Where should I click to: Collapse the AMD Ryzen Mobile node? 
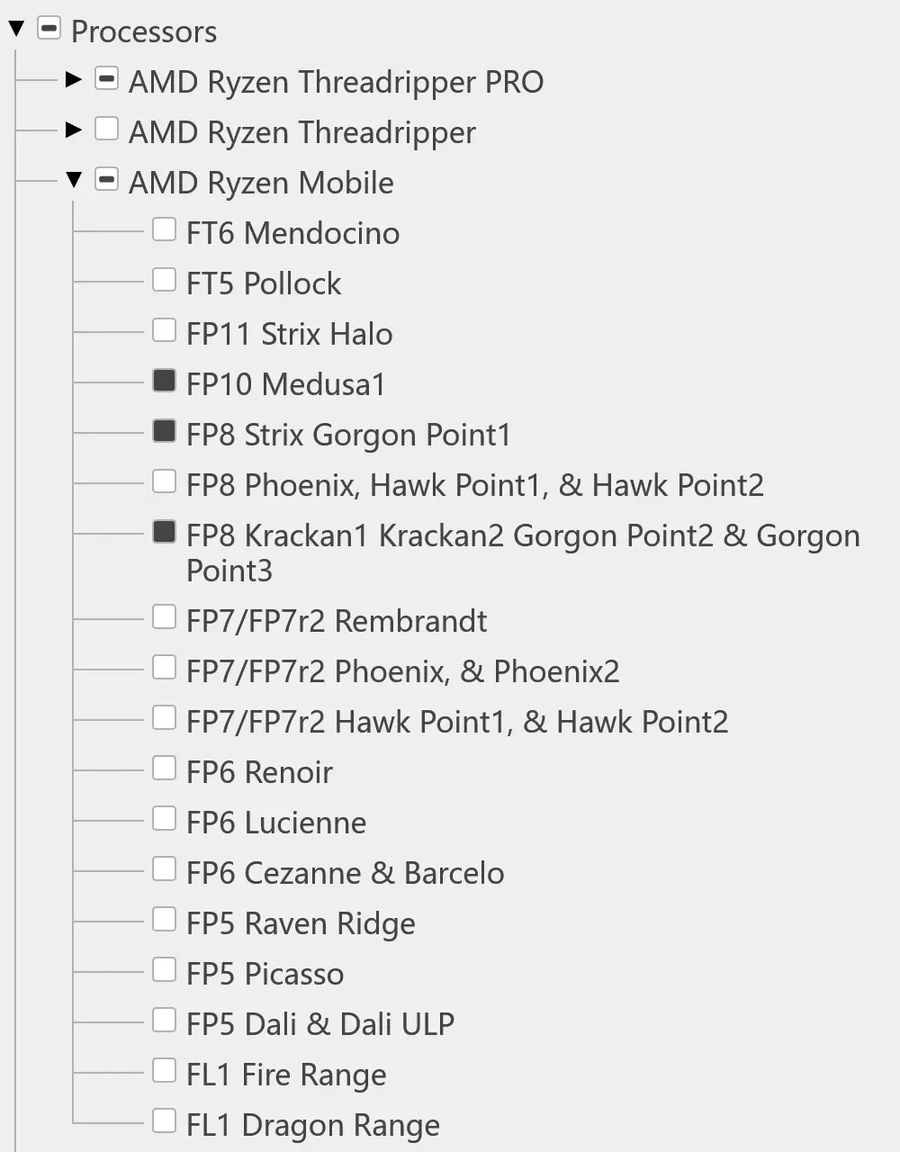coord(74,180)
